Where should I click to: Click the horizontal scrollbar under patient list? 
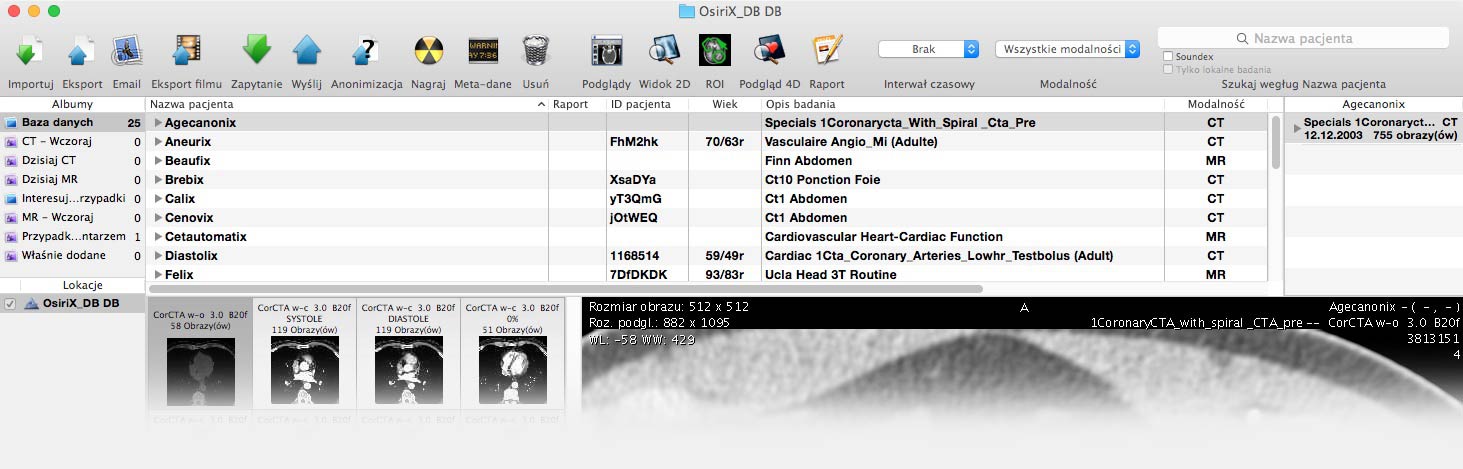coord(565,289)
